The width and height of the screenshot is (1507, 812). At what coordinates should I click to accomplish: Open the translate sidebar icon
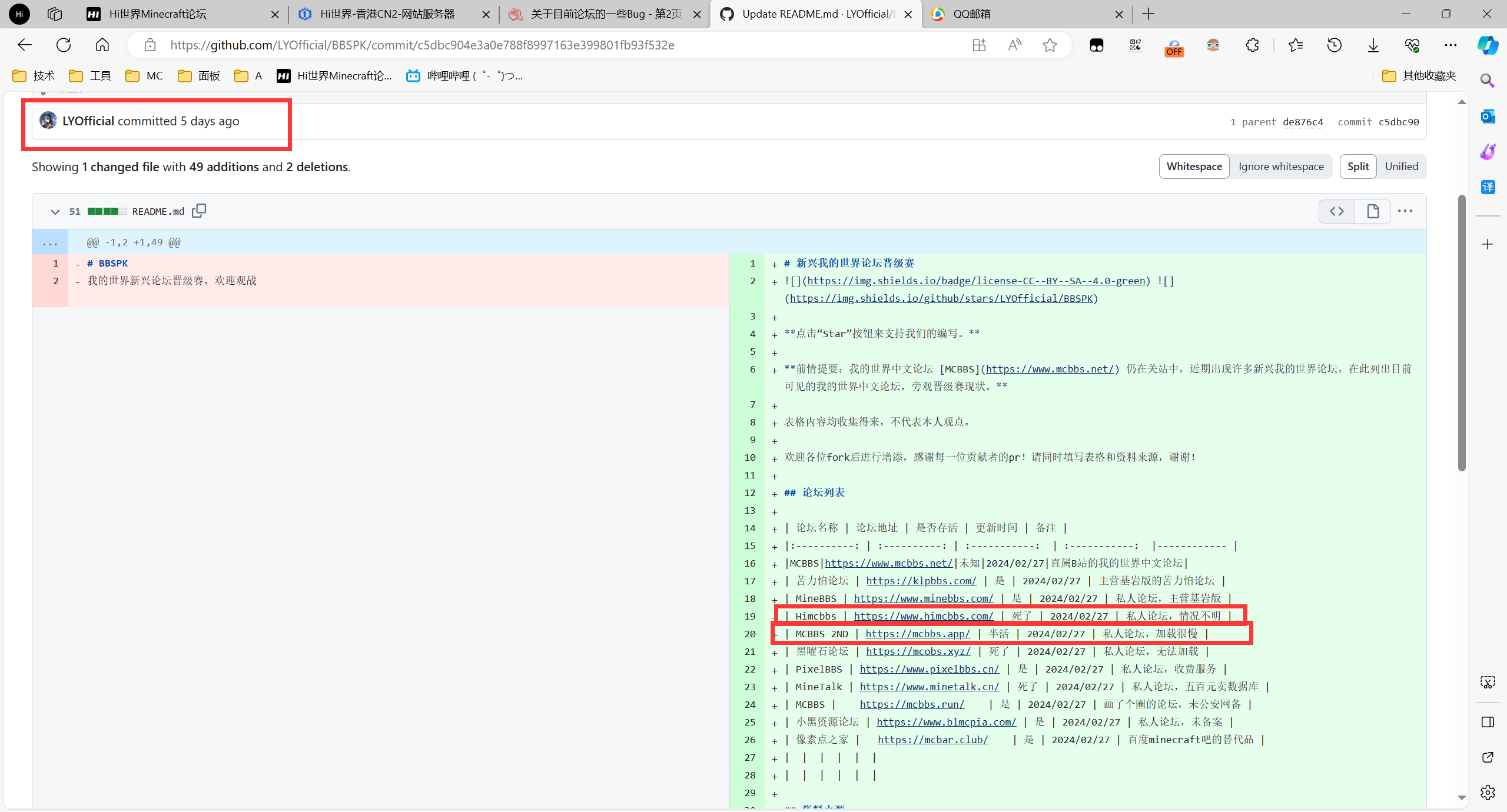pyautogui.click(x=1488, y=187)
